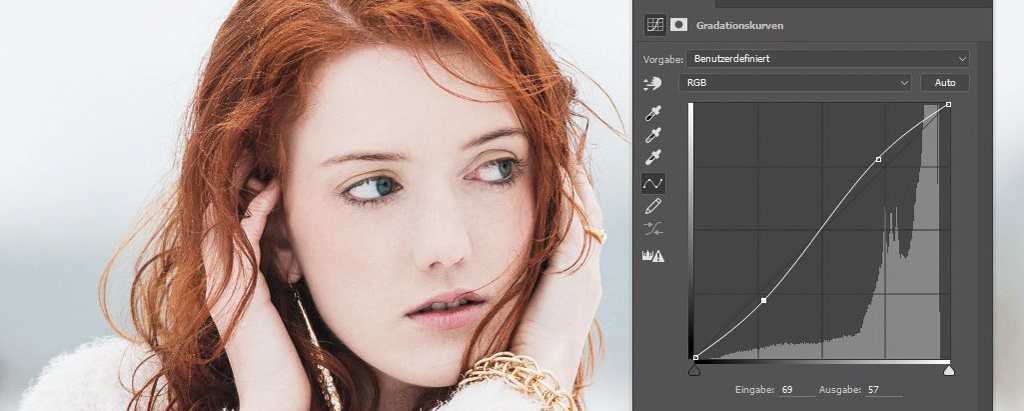Pick the white point eyedropper
Screen dimensions: 1024x411
pos(653,157)
